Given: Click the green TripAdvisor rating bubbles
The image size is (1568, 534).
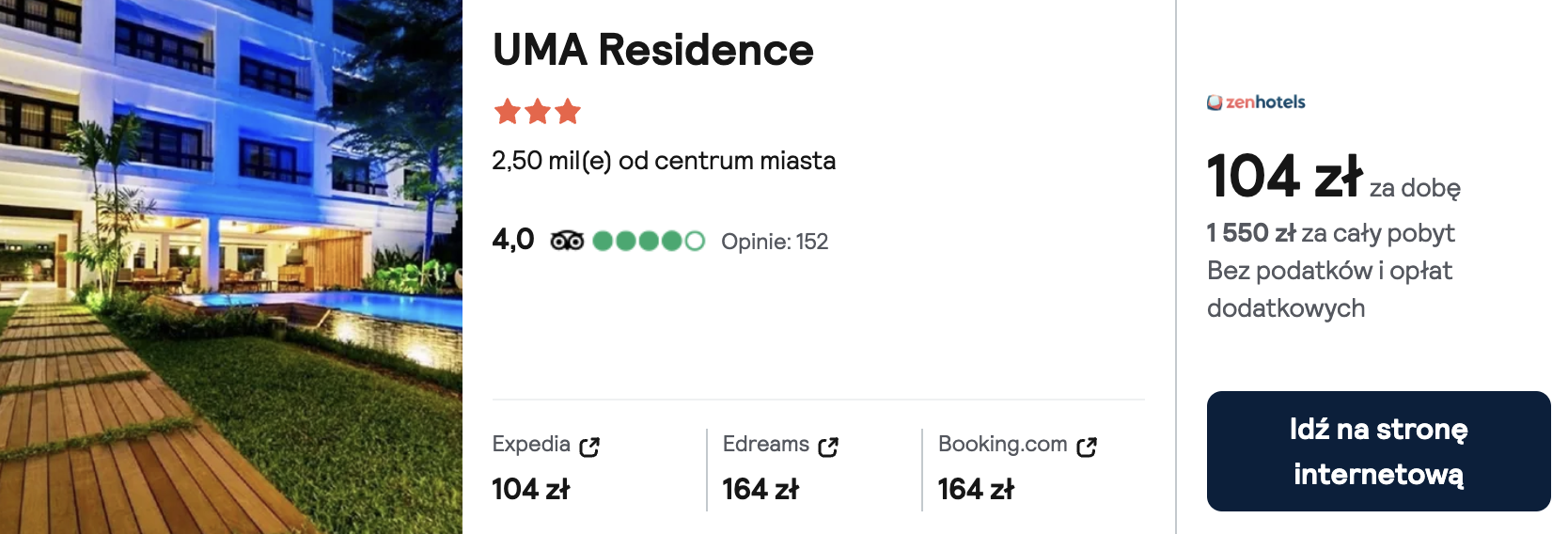Looking at the screenshot, I should [x=649, y=242].
